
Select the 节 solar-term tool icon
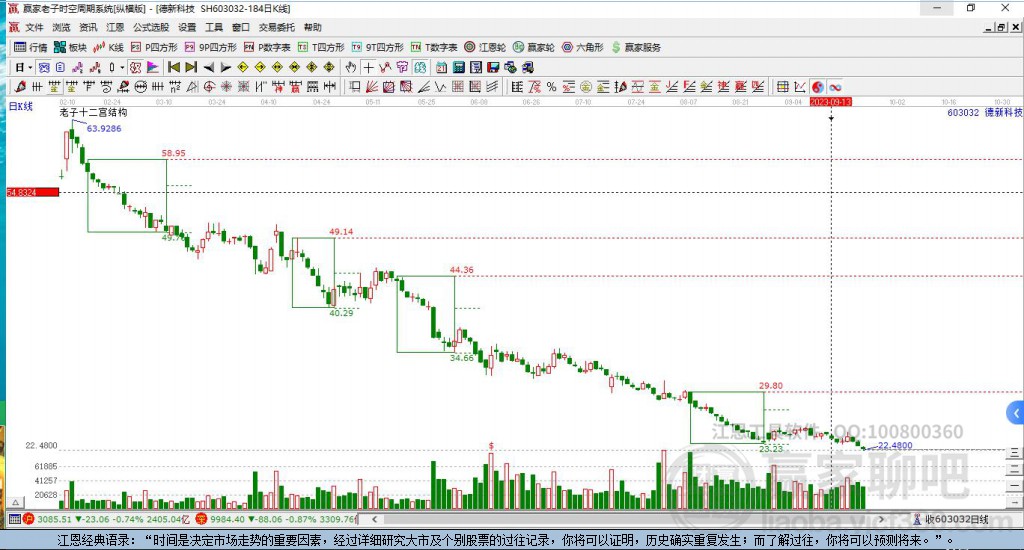[x=402, y=67]
